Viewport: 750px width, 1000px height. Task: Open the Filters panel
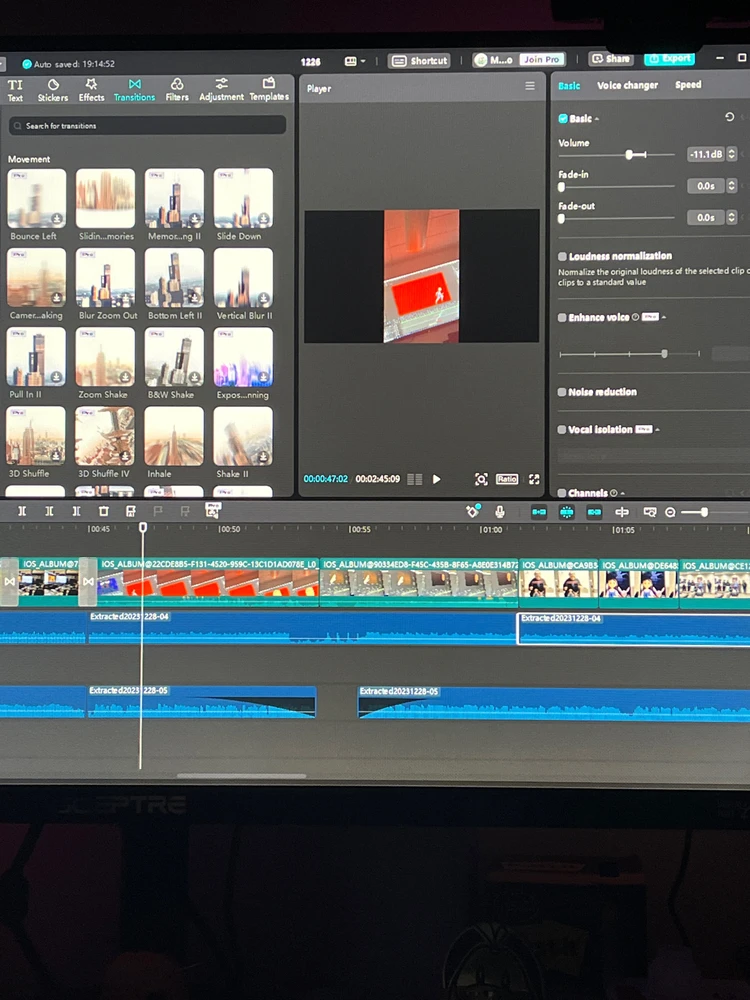pyautogui.click(x=177, y=90)
